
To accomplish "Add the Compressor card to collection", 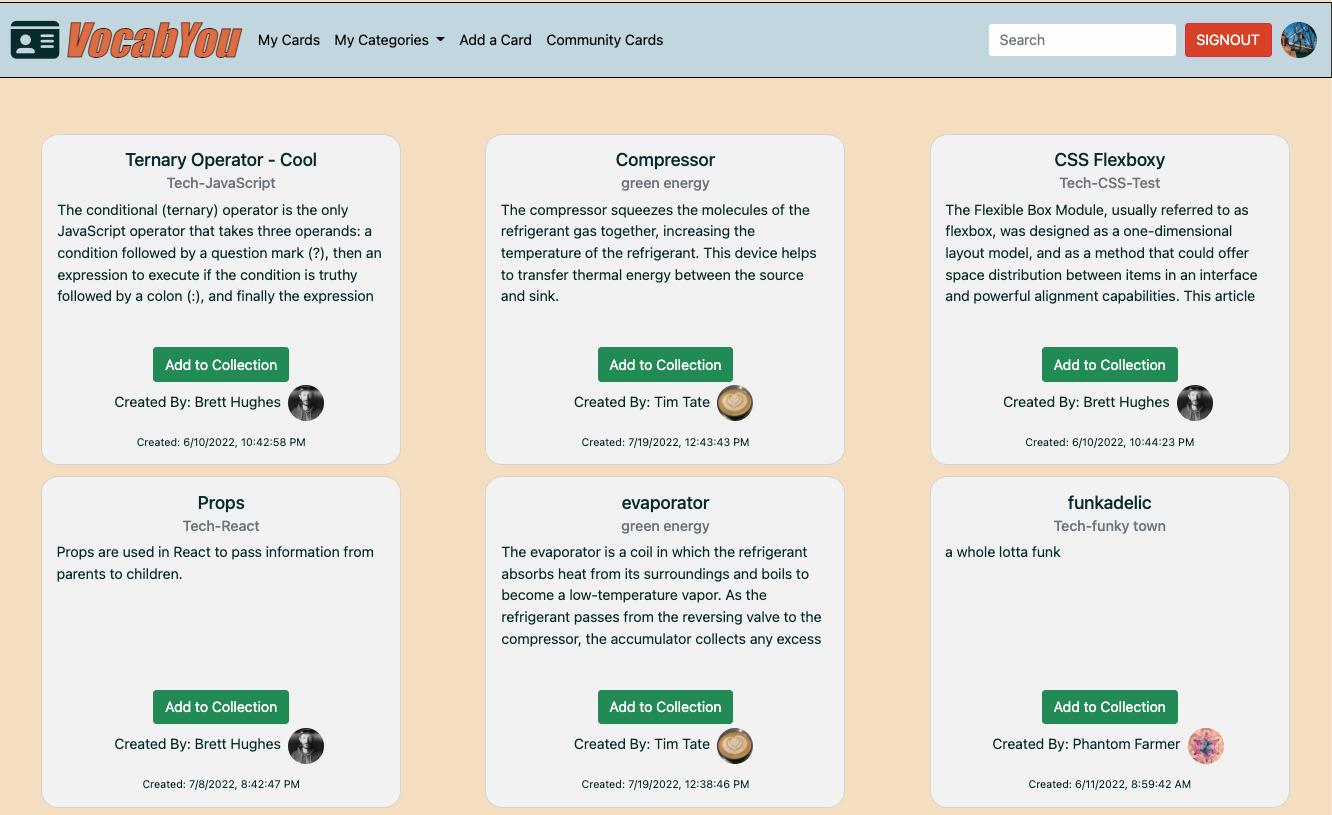I will (665, 365).
